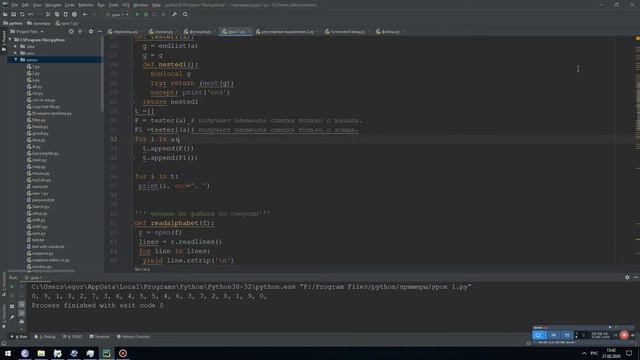Hide the Project panel with the minus icon
The image size is (640, 360).
(x=99, y=31)
